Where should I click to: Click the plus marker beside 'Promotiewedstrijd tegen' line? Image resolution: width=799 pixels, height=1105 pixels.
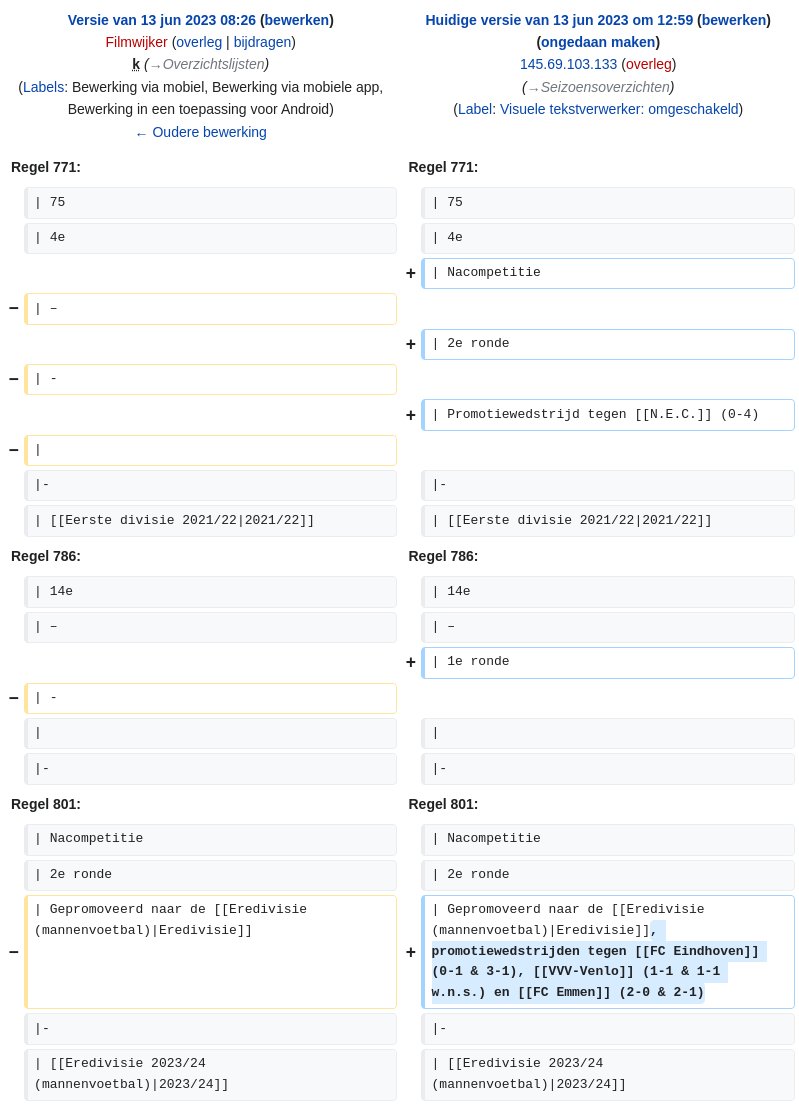click(x=411, y=415)
